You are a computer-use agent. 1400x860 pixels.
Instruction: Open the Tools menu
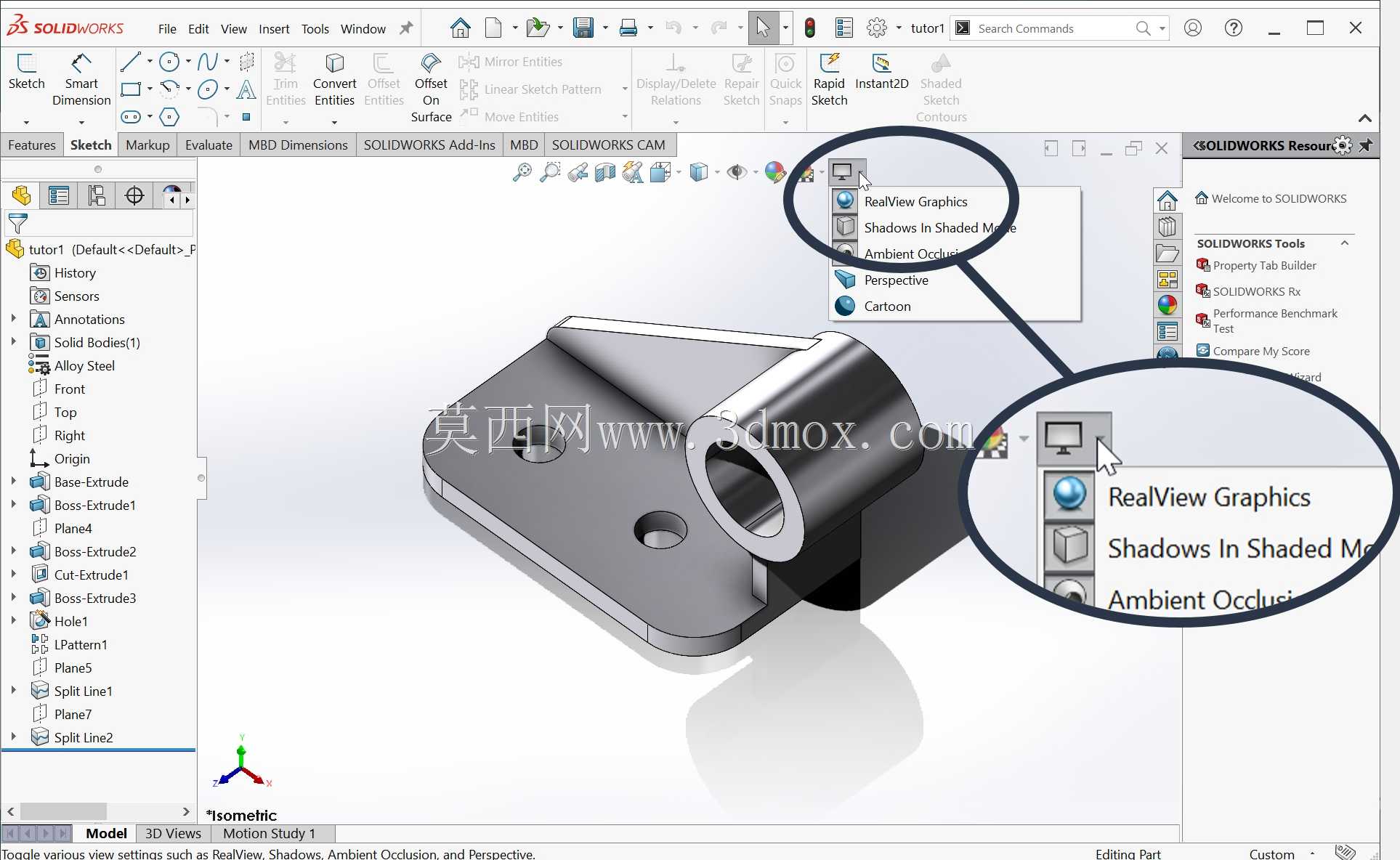click(315, 29)
